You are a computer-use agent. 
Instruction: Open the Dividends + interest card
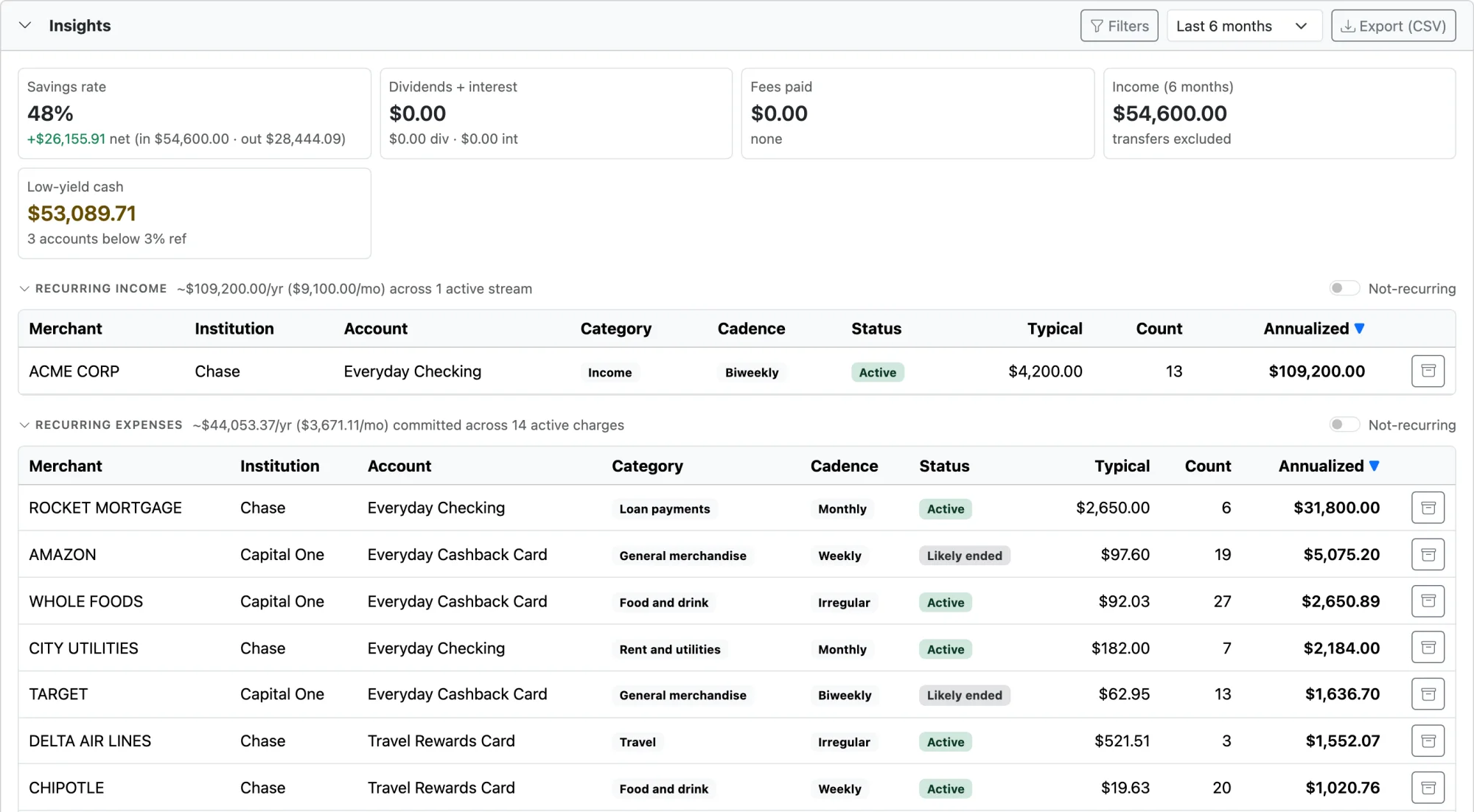coord(556,113)
